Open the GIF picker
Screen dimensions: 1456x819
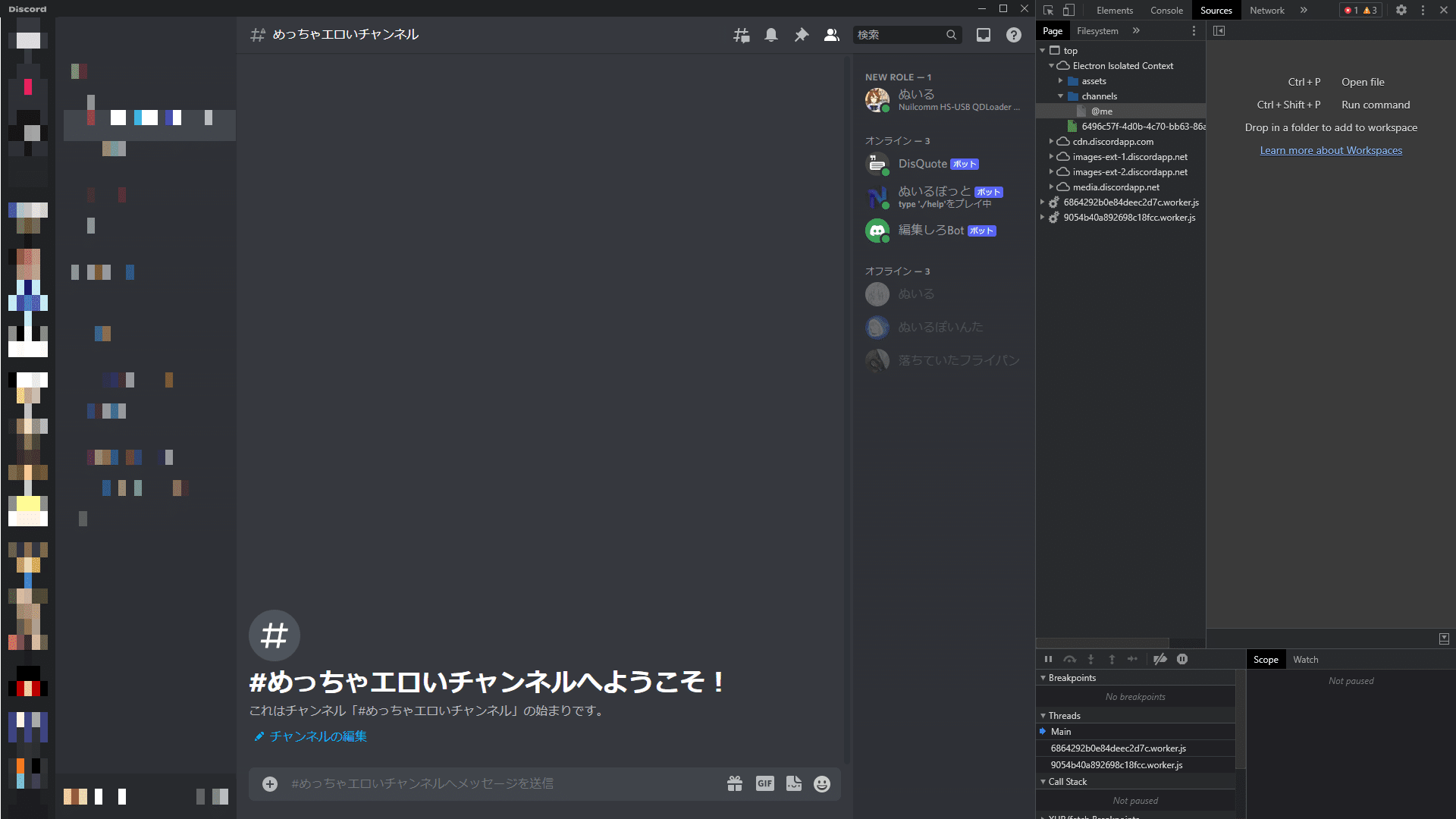(765, 784)
